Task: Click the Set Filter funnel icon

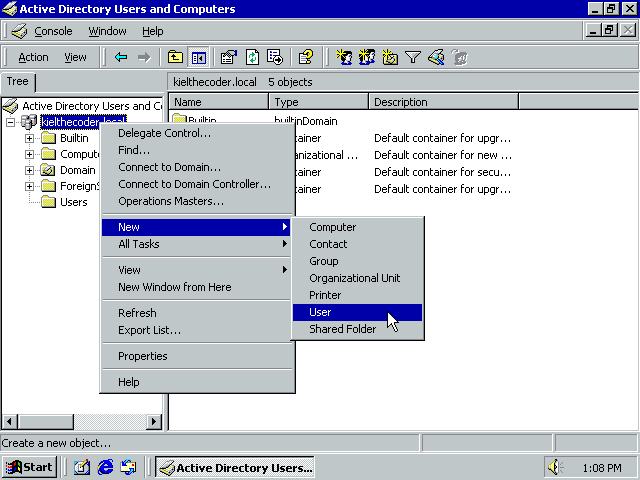Action: coord(412,57)
